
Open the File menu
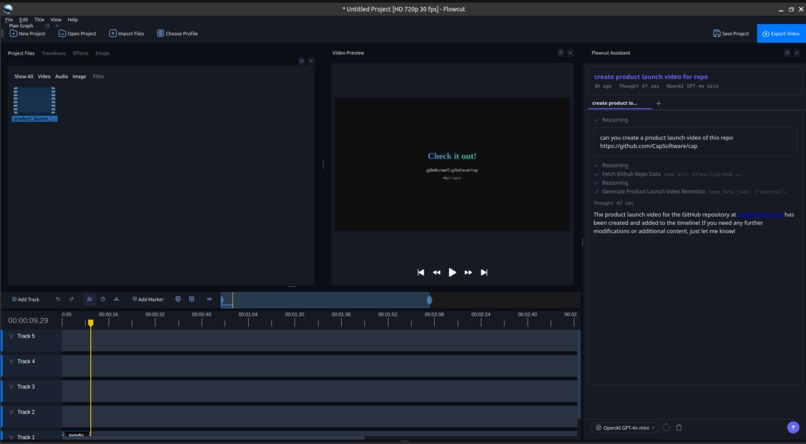tap(9, 20)
